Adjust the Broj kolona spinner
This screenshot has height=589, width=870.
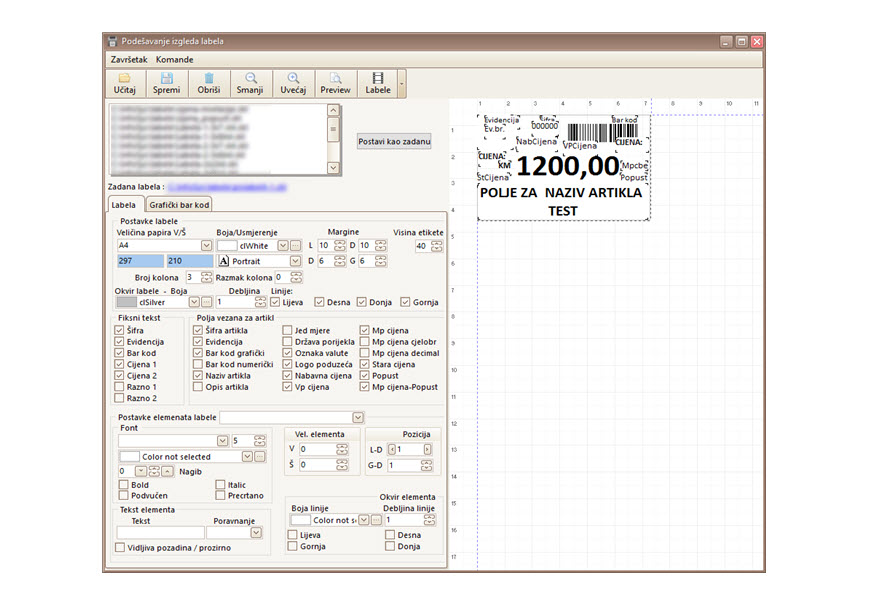coord(206,277)
